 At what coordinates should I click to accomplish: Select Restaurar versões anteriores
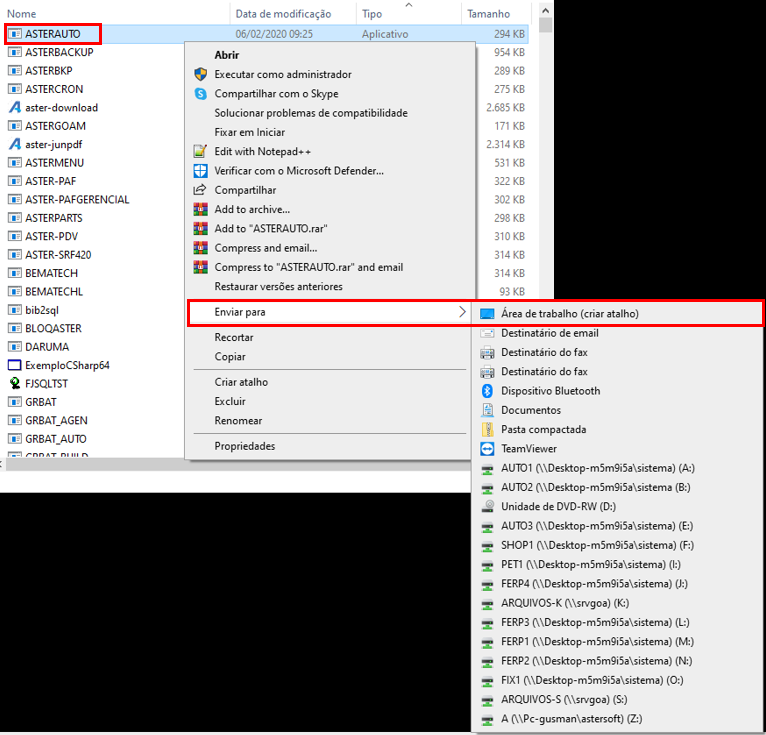329,287
